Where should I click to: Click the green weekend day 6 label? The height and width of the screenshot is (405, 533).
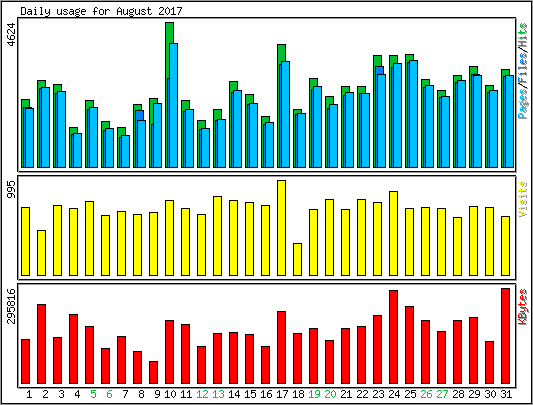click(x=109, y=394)
